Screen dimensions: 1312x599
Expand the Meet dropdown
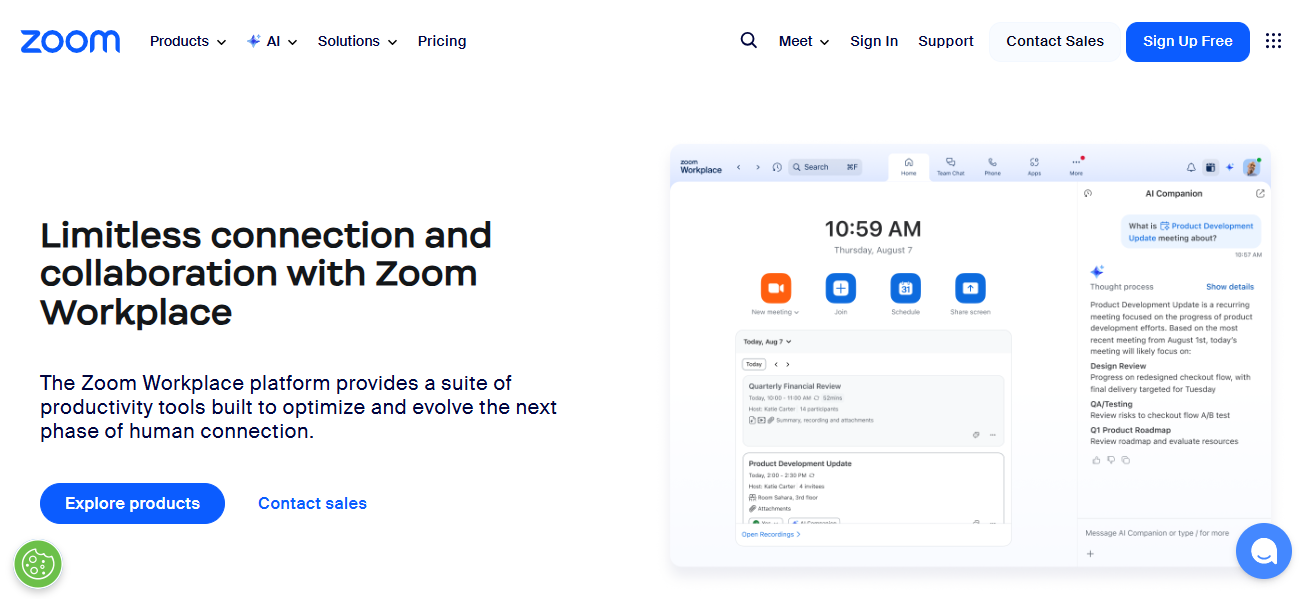coord(804,41)
